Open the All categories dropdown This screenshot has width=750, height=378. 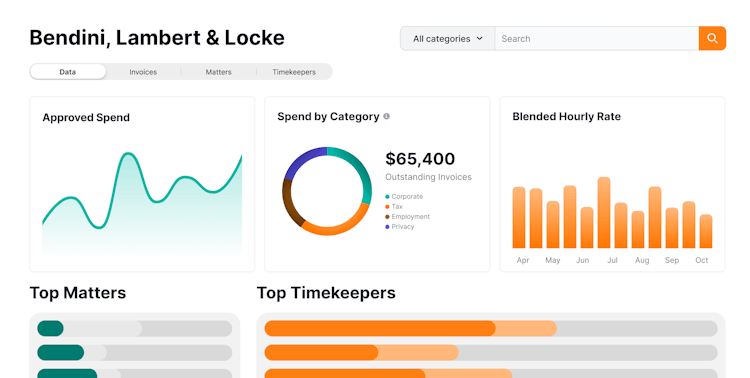(x=448, y=38)
